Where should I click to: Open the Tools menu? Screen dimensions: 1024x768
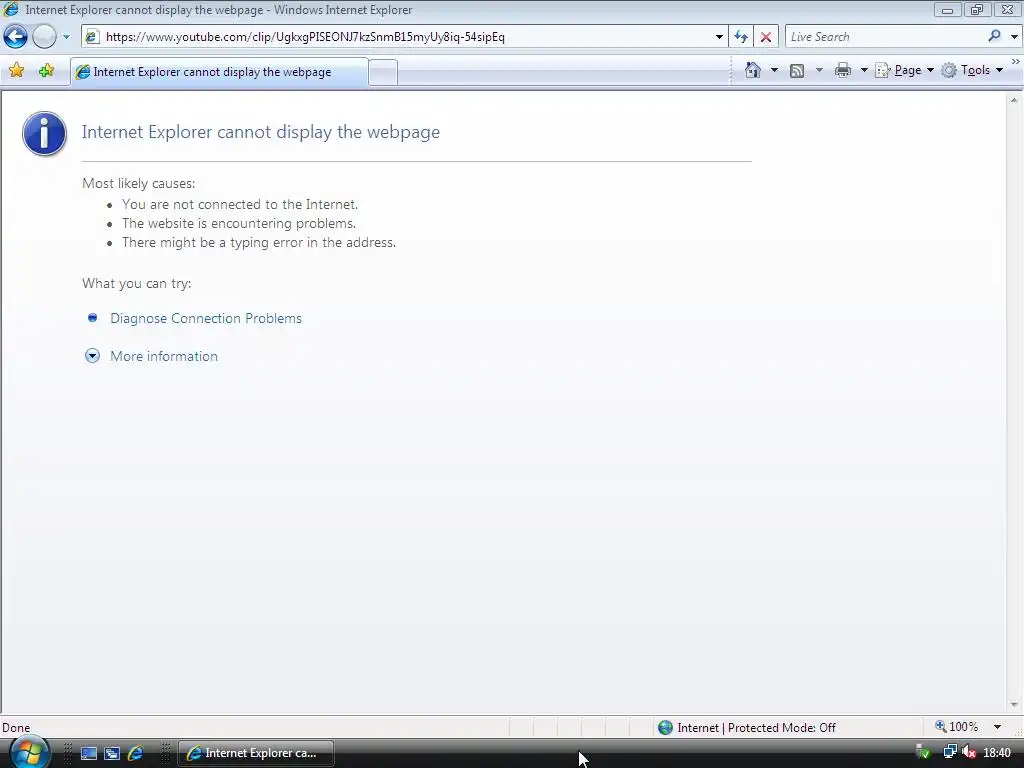click(x=972, y=70)
